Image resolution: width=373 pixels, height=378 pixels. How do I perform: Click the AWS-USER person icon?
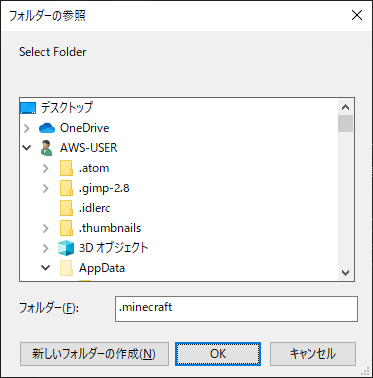click(47, 148)
